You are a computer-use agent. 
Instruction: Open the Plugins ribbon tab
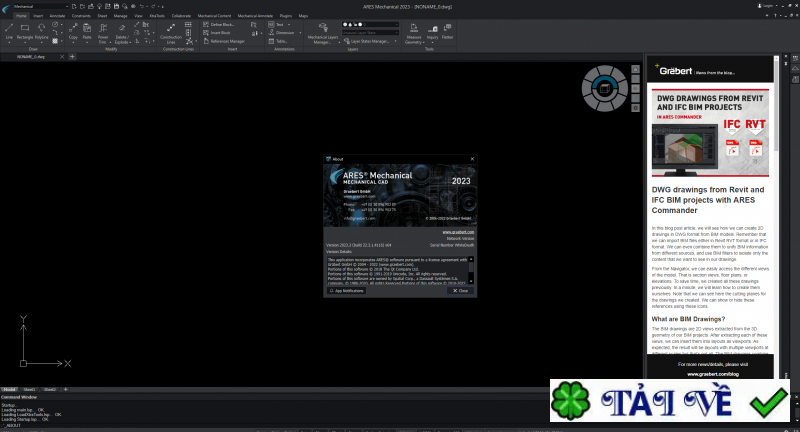coord(286,16)
